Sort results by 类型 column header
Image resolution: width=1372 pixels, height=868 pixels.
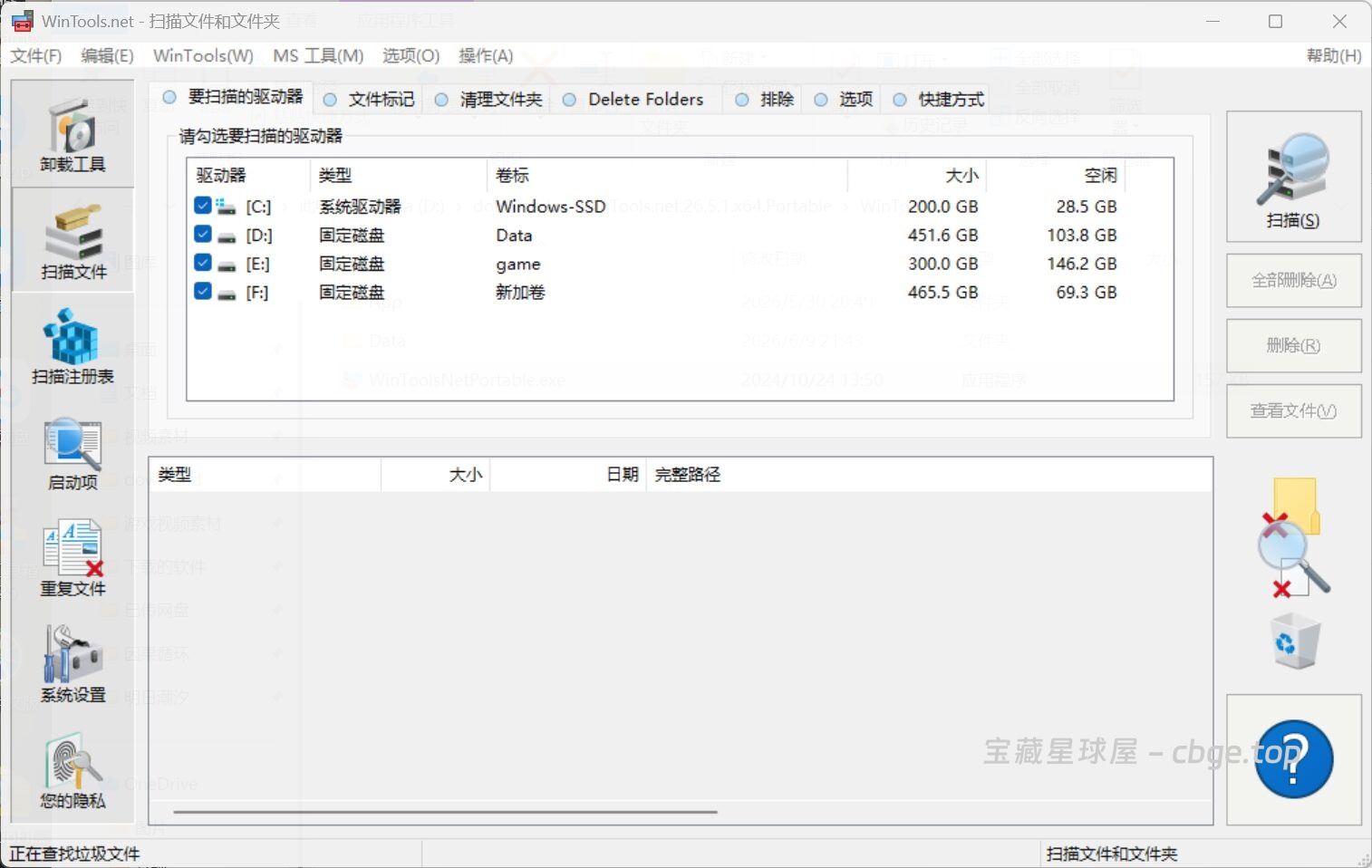(x=265, y=475)
